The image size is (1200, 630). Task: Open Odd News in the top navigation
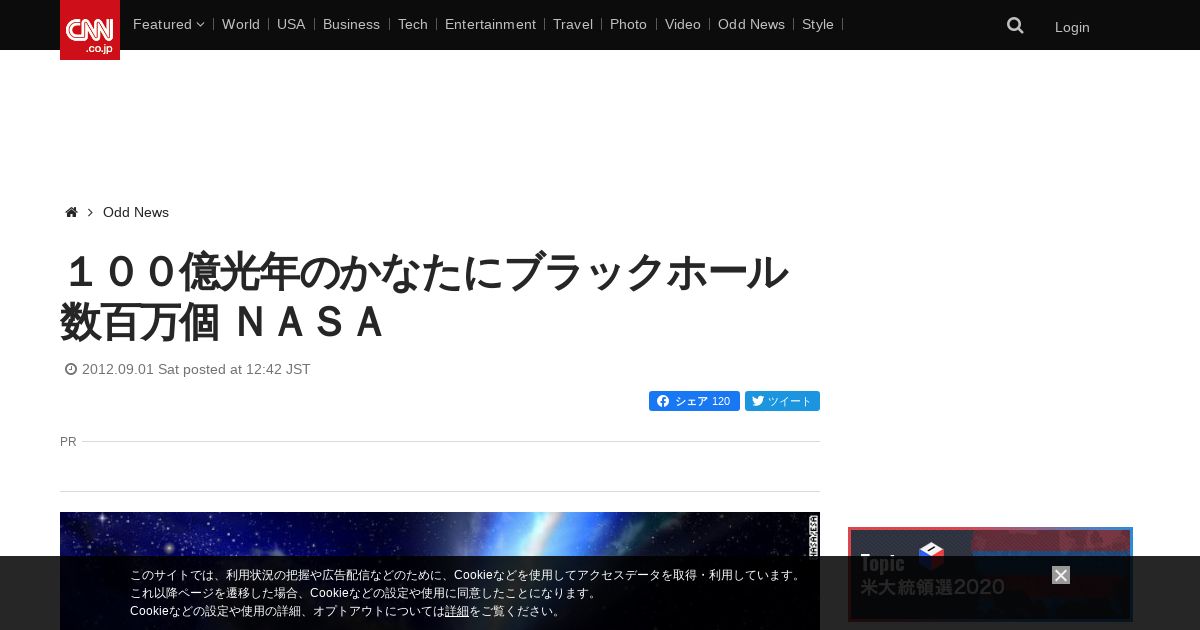pyautogui.click(x=751, y=24)
